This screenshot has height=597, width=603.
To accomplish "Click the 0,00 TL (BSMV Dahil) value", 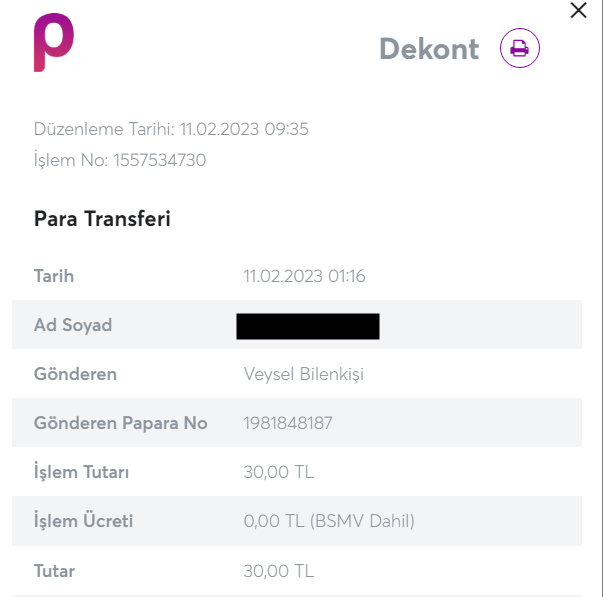I will (329, 521).
